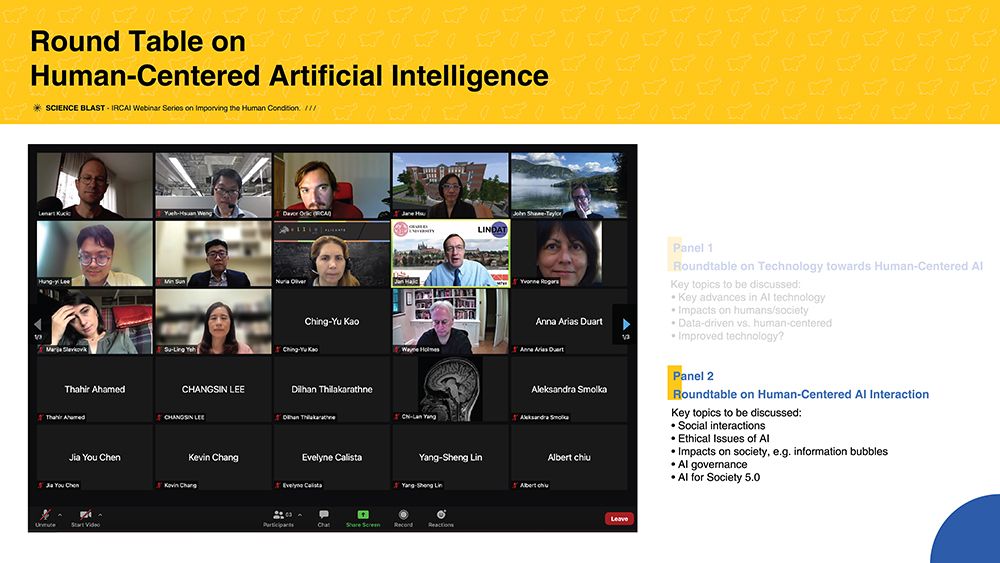Click the Panel 2 heading
Screen dimensions: 1000x563
tap(693, 376)
